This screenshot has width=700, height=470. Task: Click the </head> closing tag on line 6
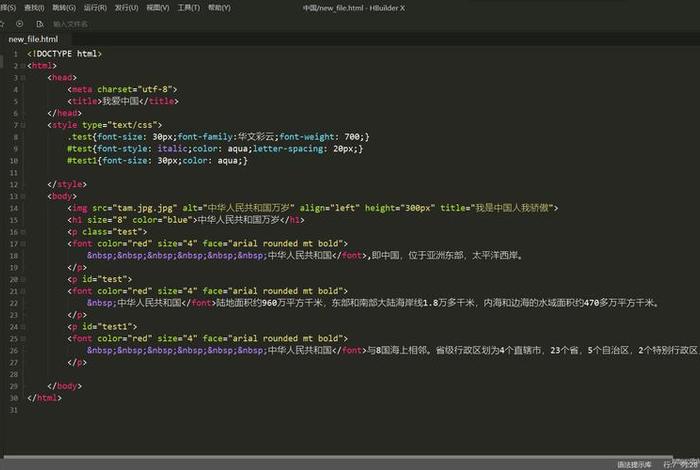click(64, 113)
